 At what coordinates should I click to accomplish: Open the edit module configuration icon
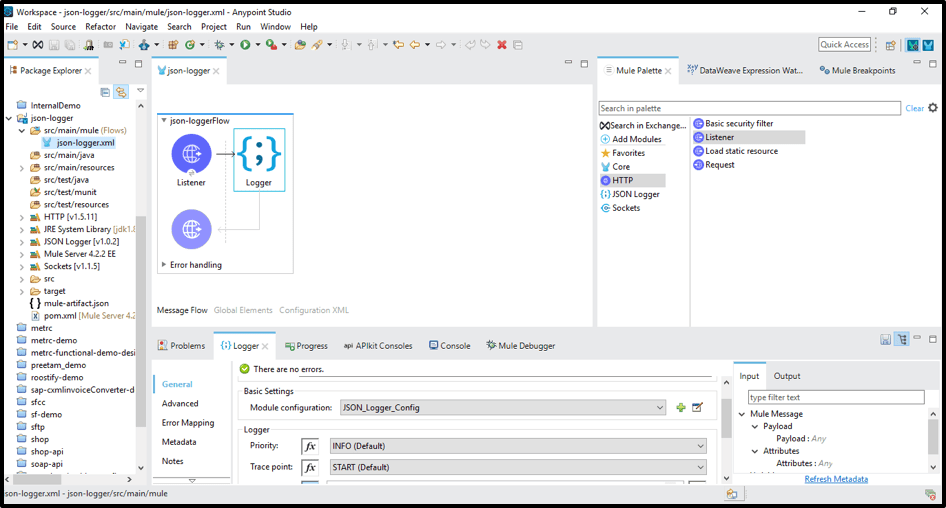(697, 408)
